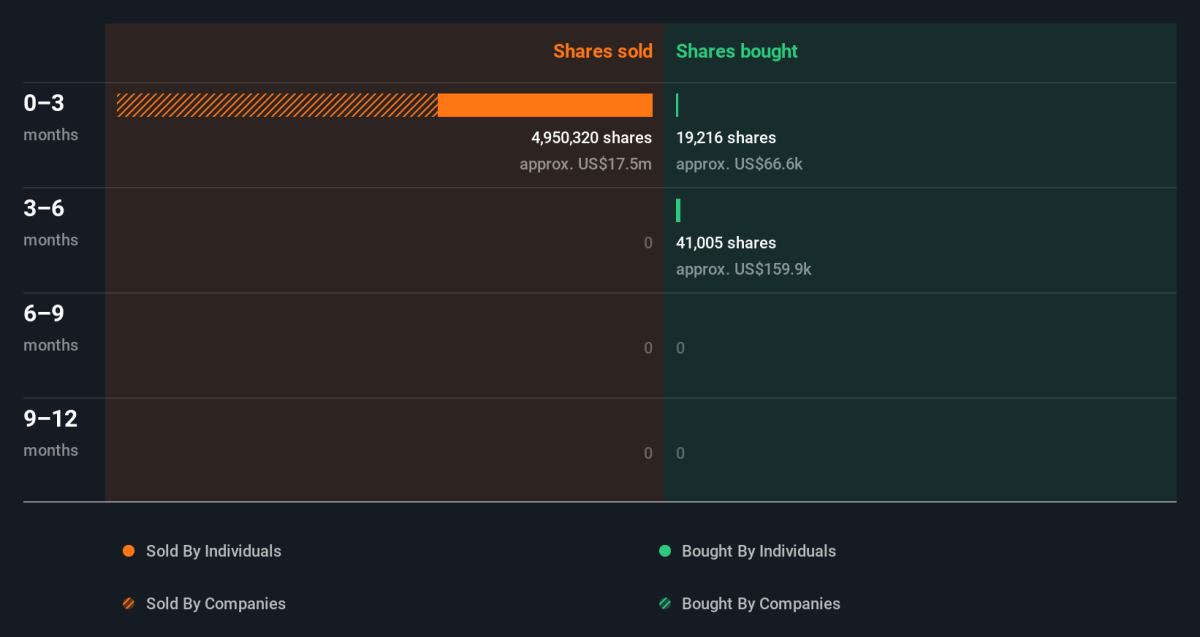Click the approx. US$159.9k amount

tap(743, 269)
